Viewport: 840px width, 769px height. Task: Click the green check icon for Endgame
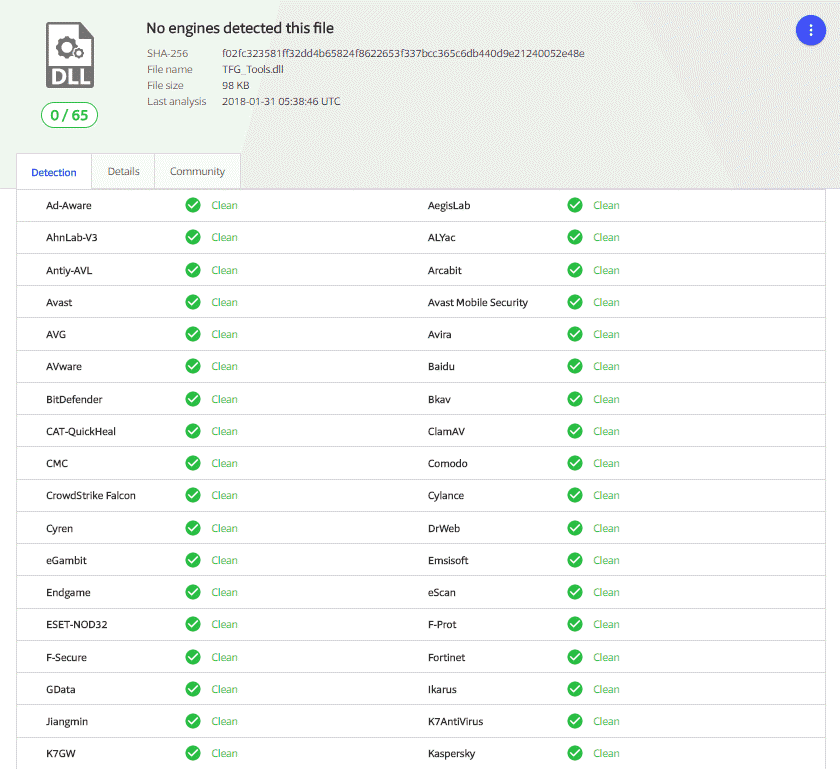193,593
